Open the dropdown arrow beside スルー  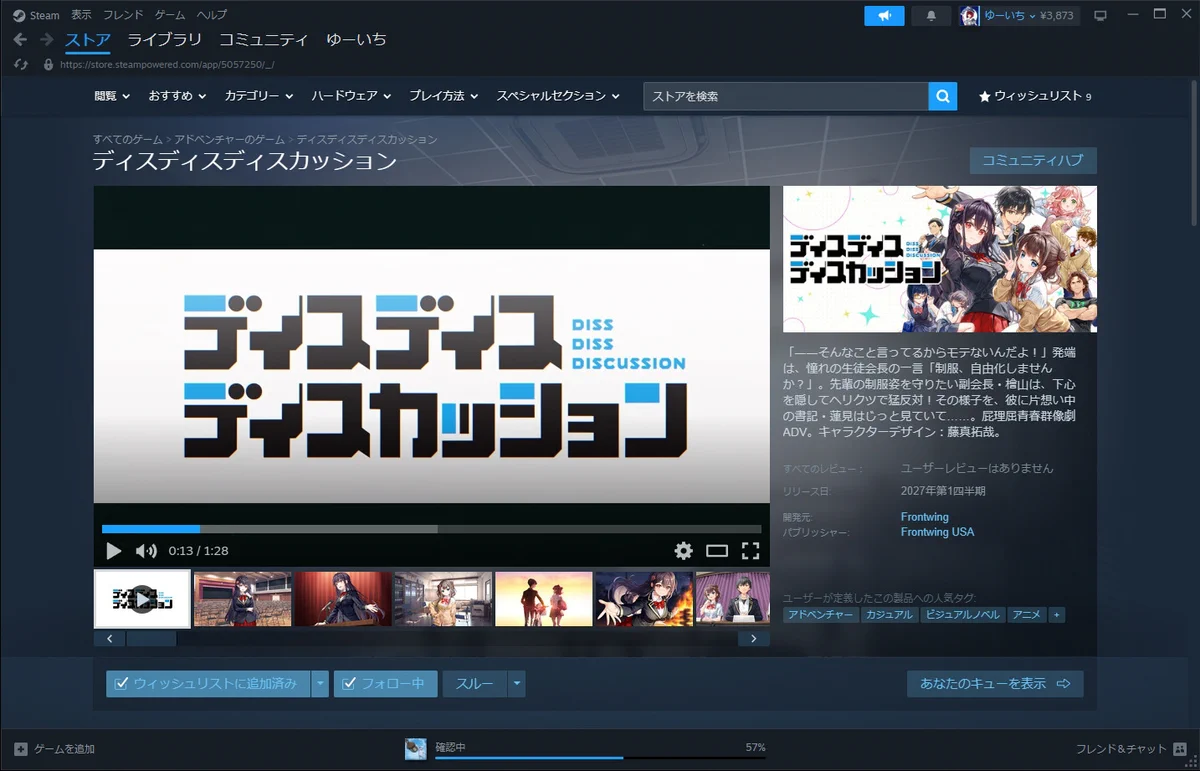click(x=517, y=684)
